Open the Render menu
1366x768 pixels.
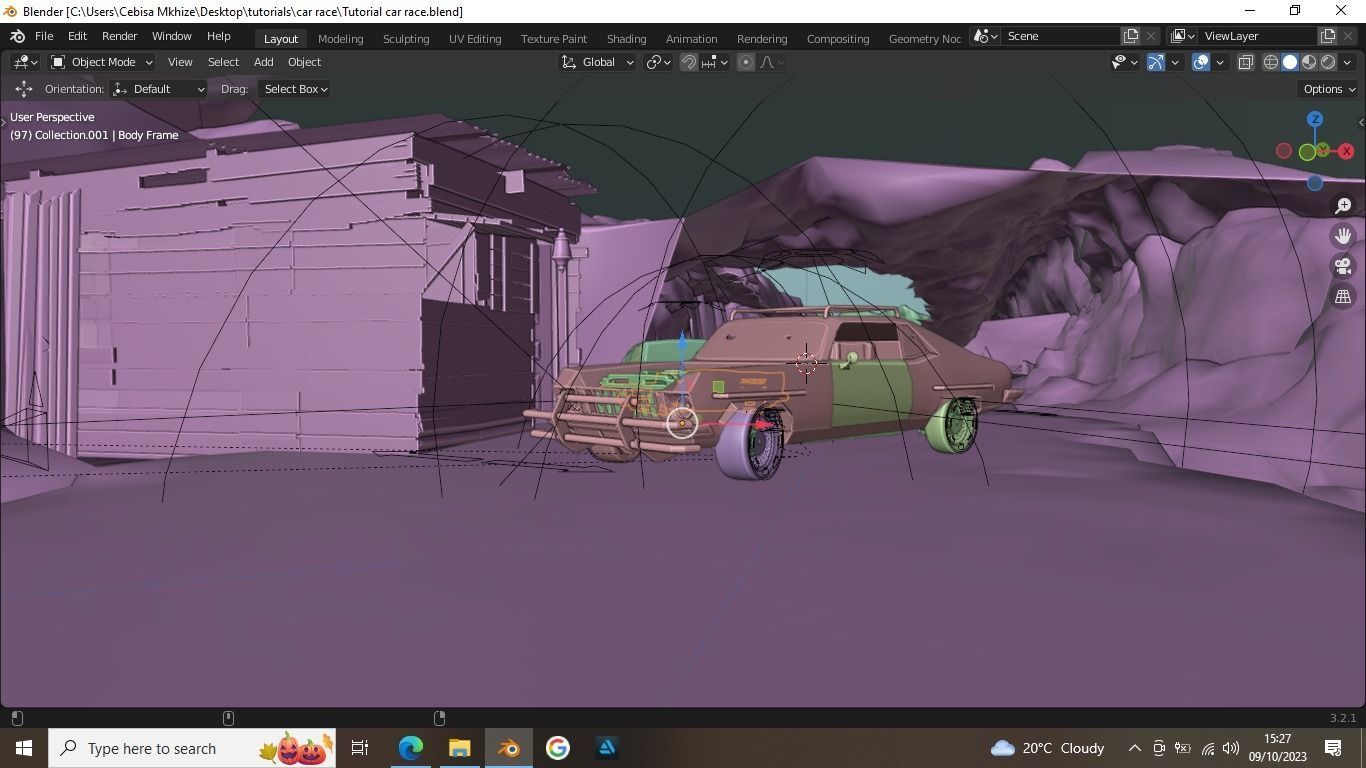(x=119, y=36)
